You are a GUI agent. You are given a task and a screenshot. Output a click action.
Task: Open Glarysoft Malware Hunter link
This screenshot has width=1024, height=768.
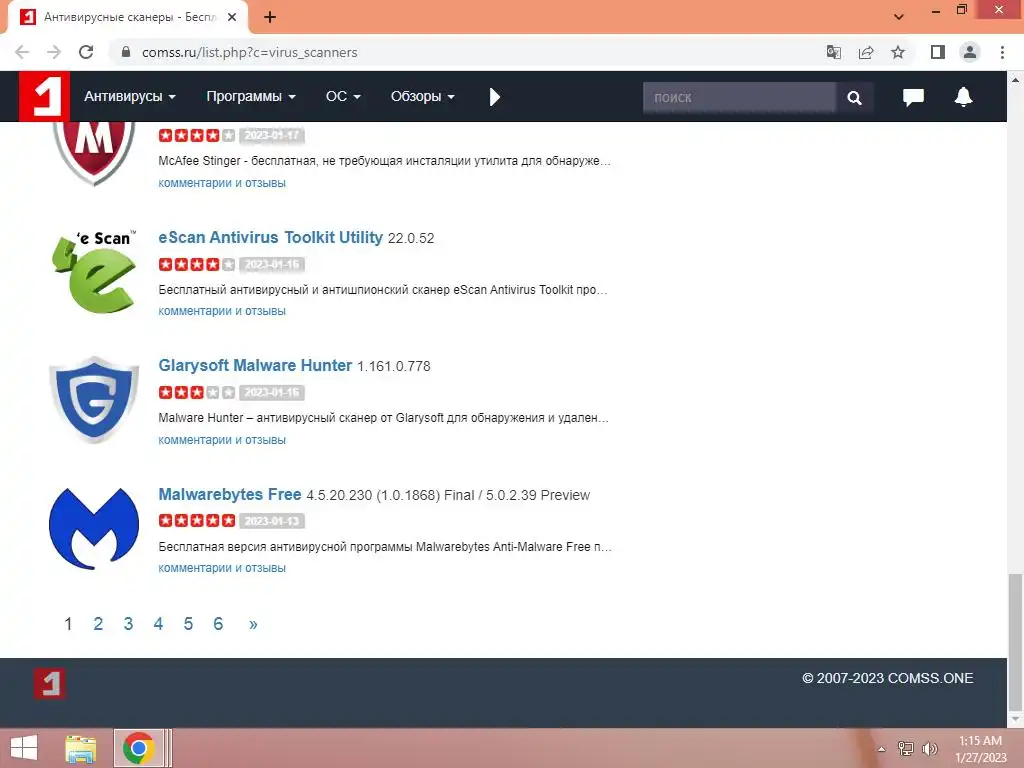[x=255, y=365]
